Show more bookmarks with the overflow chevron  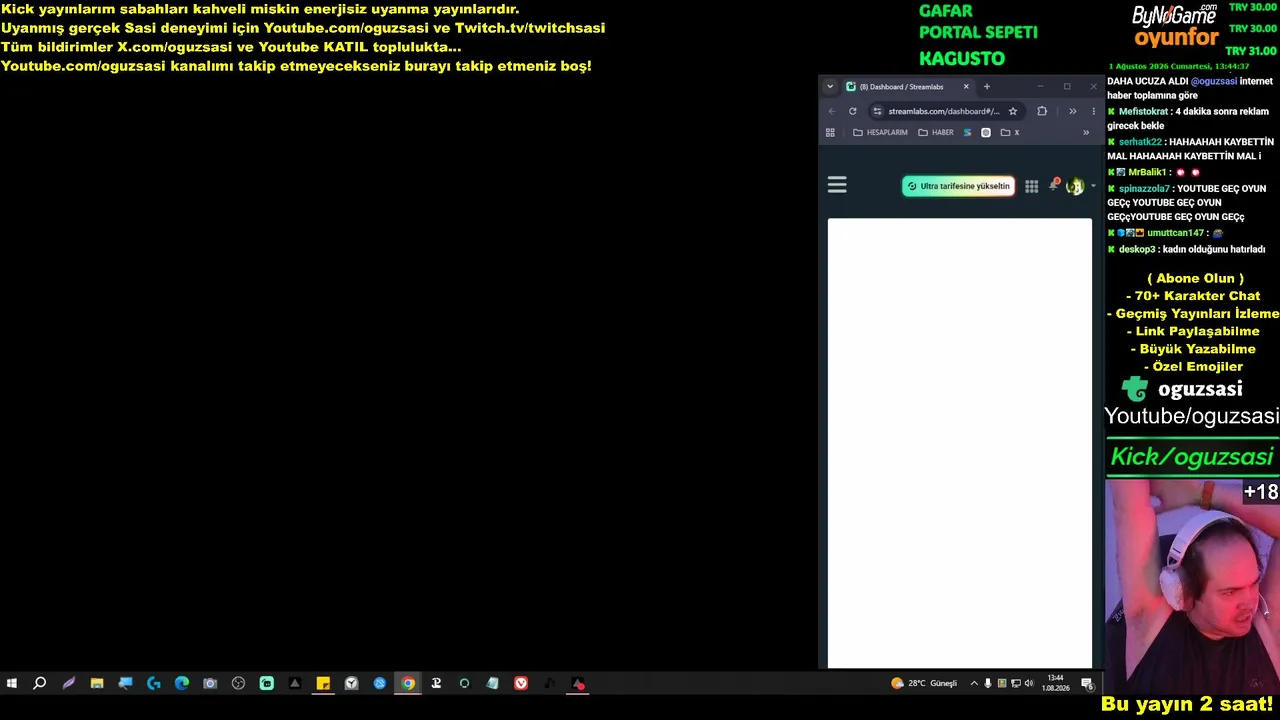pos(1086,132)
